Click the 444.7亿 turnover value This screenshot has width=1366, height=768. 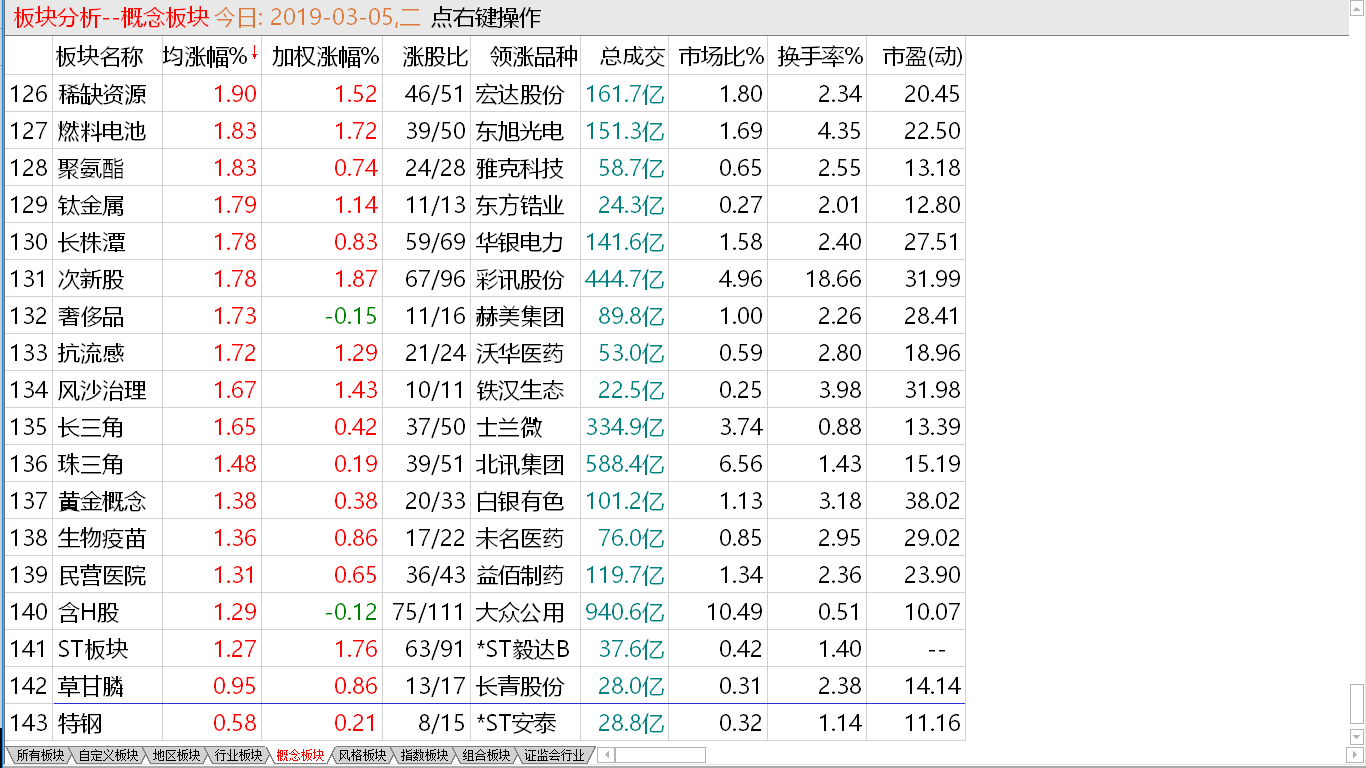point(625,279)
